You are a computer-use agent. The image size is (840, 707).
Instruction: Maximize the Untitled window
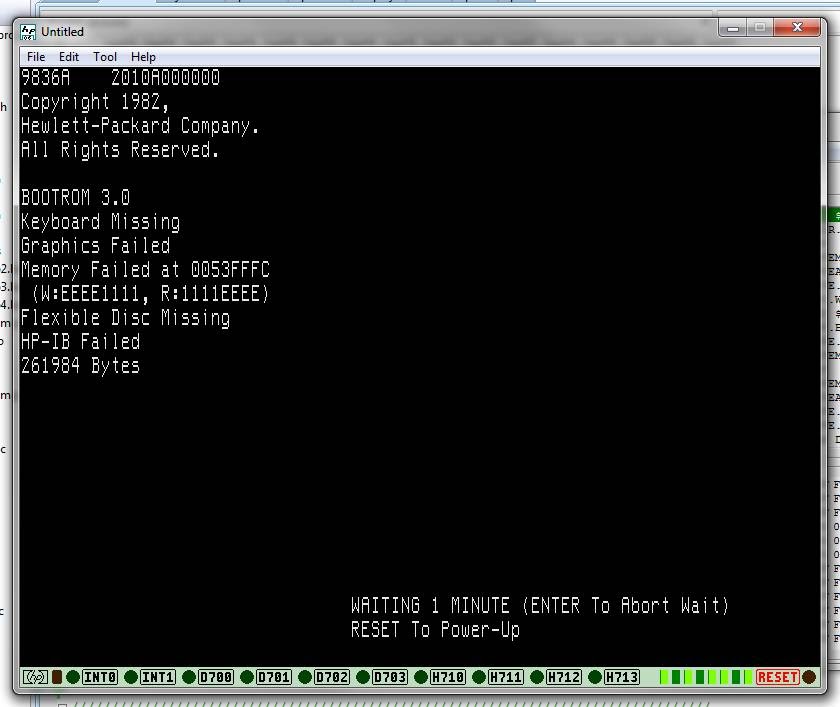760,28
